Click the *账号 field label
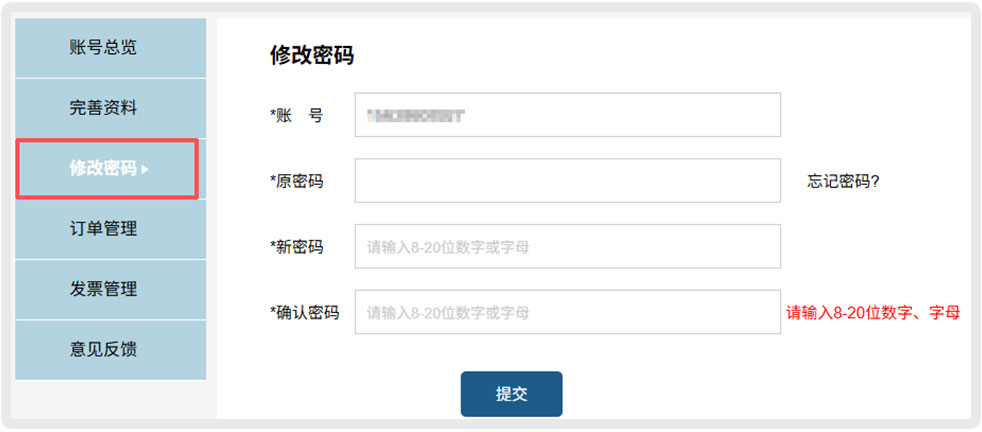 click(297, 115)
